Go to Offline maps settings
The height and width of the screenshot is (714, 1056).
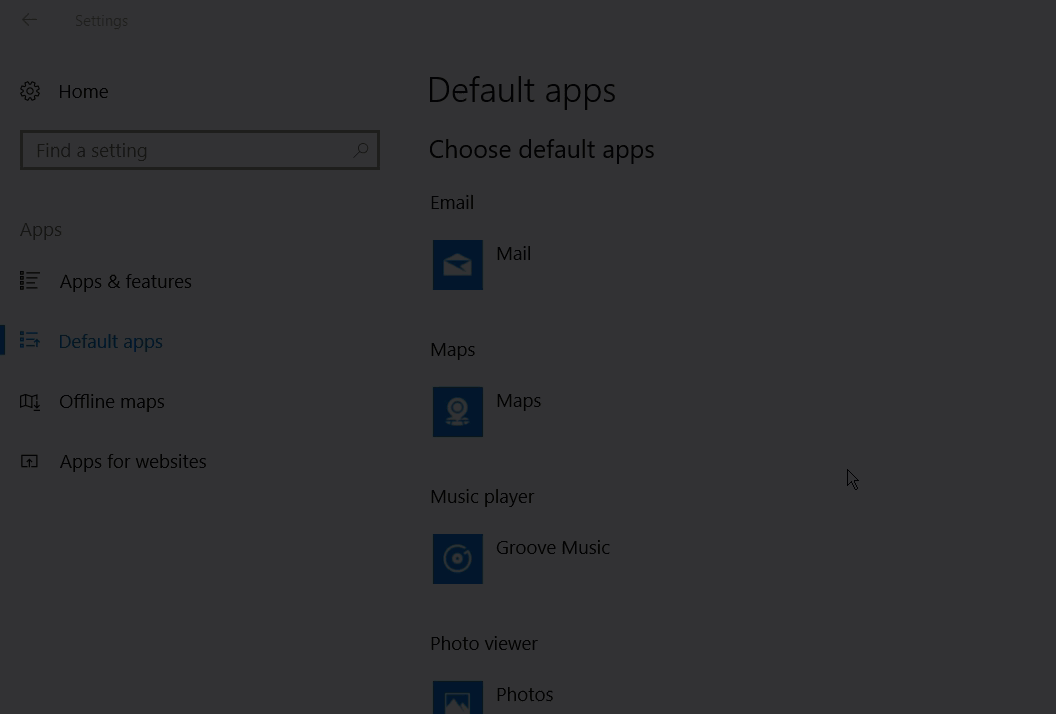(x=111, y=401)
